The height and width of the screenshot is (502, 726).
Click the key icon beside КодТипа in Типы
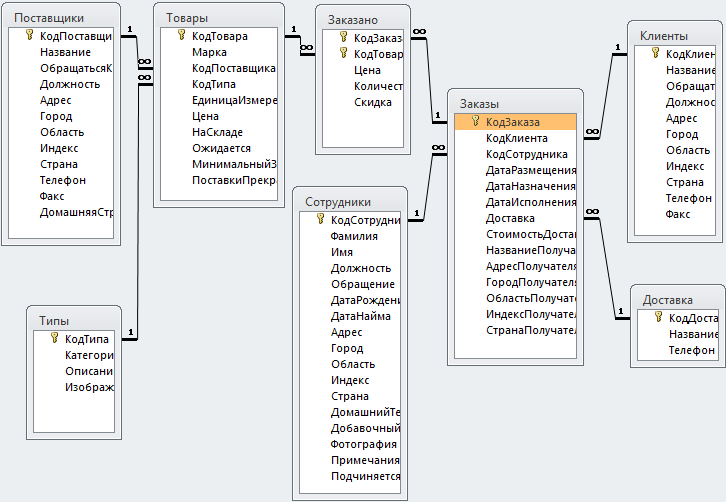pos(55,338)
